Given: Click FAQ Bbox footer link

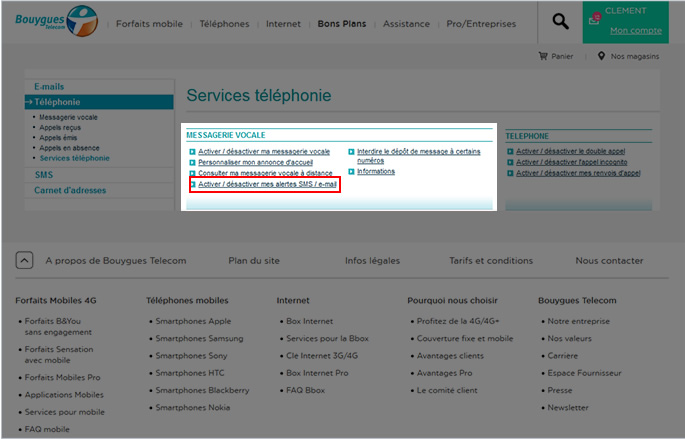Looking at the screenshot, I should [305, 391].
